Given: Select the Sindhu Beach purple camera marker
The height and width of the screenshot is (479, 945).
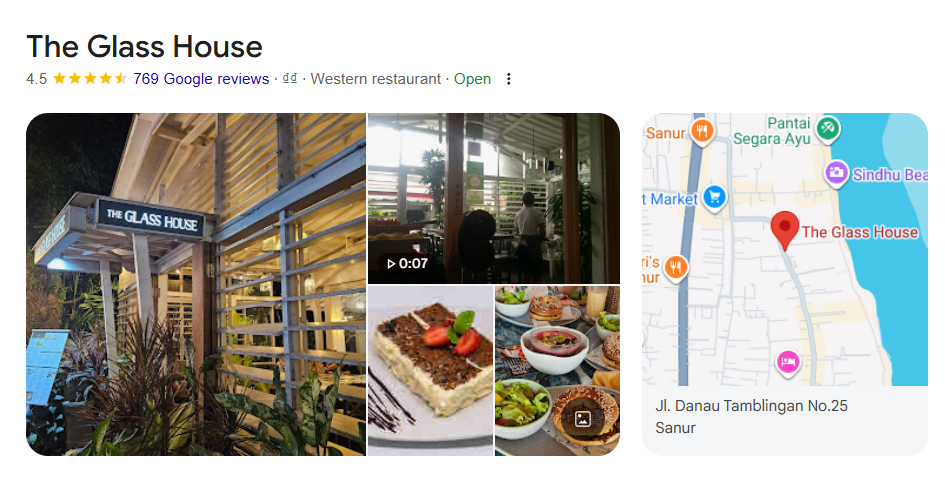Looking at the screenshot, I should [836, 174].
